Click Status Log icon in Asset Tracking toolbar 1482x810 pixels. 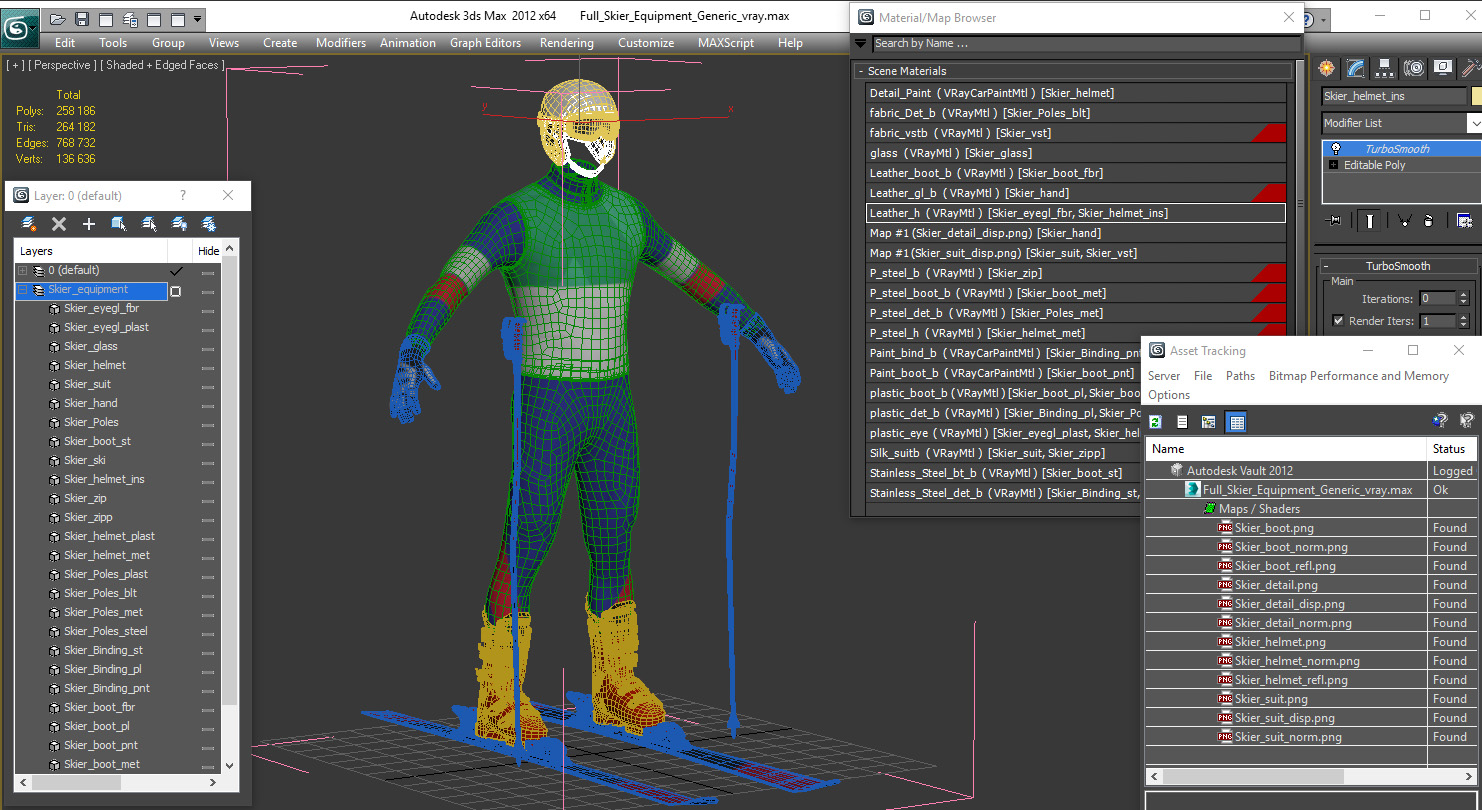click(x=1182, y=422)
